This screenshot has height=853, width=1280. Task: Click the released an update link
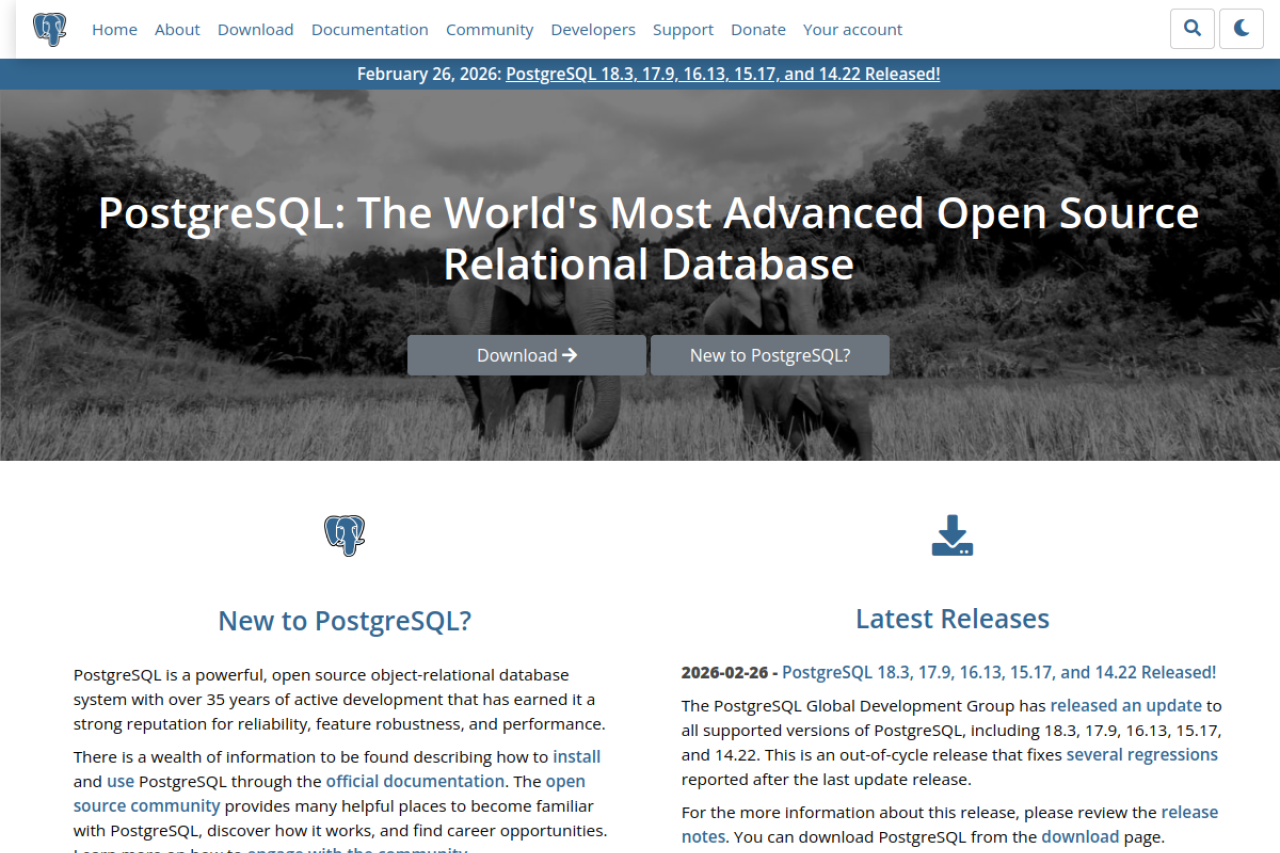click(x=1125, y=705)
